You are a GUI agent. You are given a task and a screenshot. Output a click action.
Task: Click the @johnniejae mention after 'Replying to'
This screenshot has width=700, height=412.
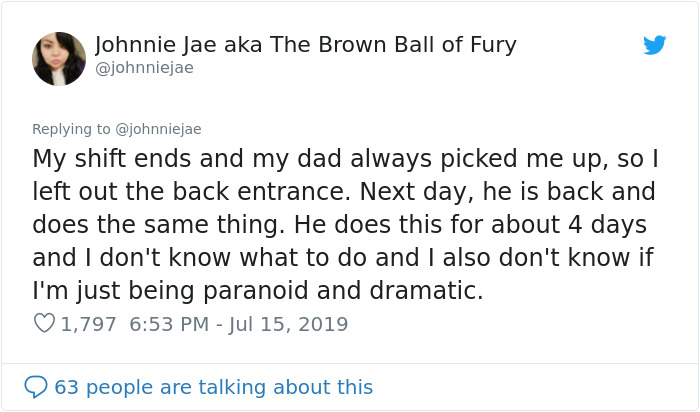[160, 129]
